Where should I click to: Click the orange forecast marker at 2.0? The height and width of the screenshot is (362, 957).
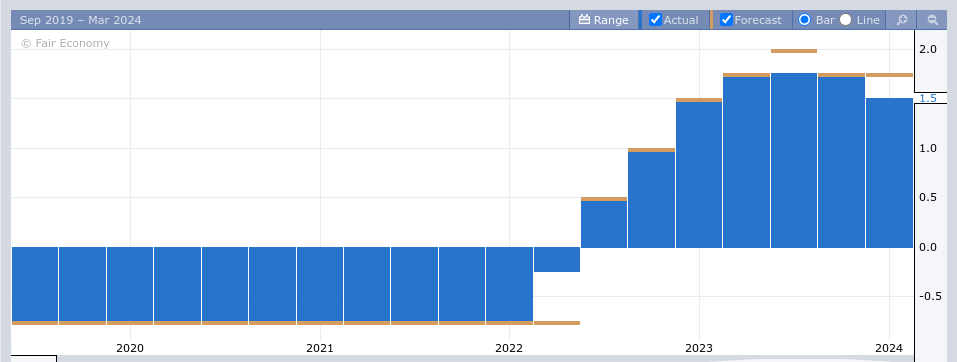pos(793,51)
